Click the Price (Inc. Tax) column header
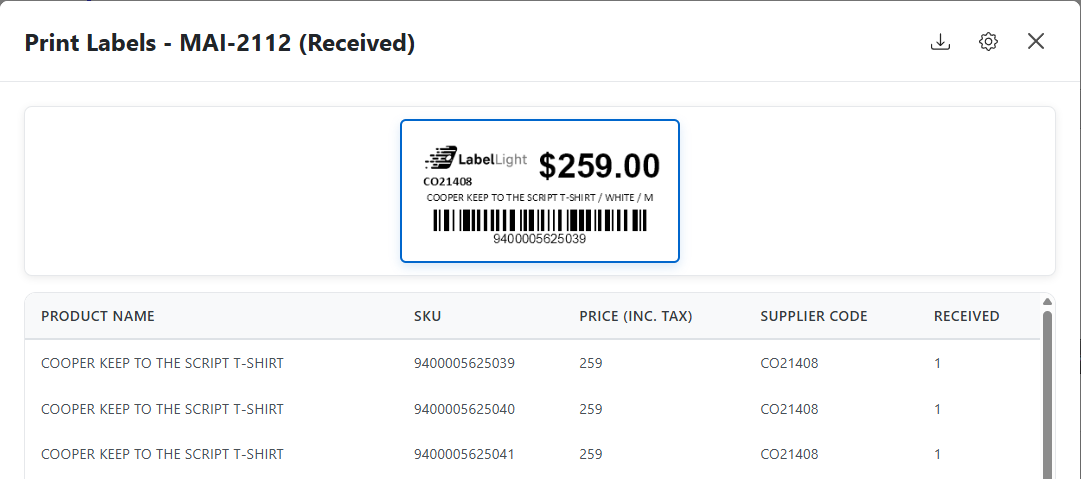 click(x=636, y=316)
